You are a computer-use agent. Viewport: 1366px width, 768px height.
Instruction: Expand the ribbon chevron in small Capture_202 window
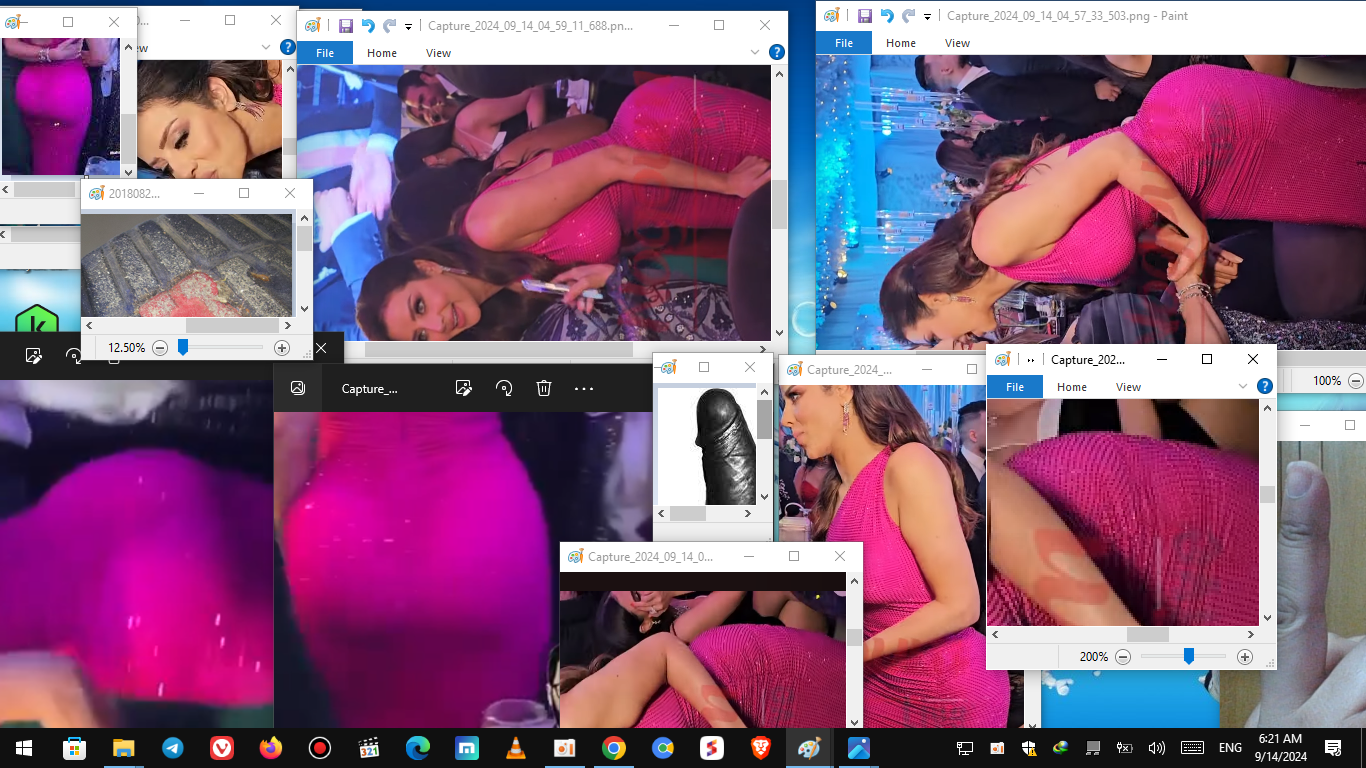1243,387
